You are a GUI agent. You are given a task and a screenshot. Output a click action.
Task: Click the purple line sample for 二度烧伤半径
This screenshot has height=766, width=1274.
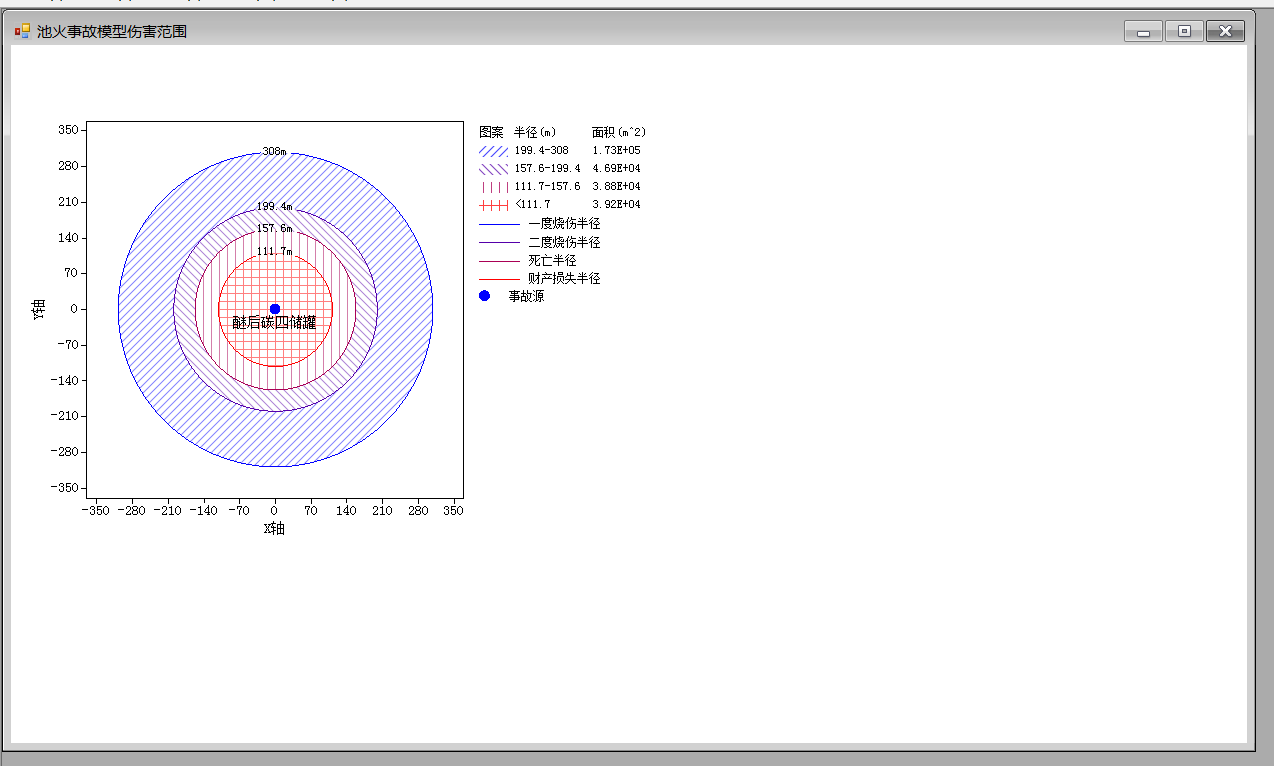[x=499, y=242]
